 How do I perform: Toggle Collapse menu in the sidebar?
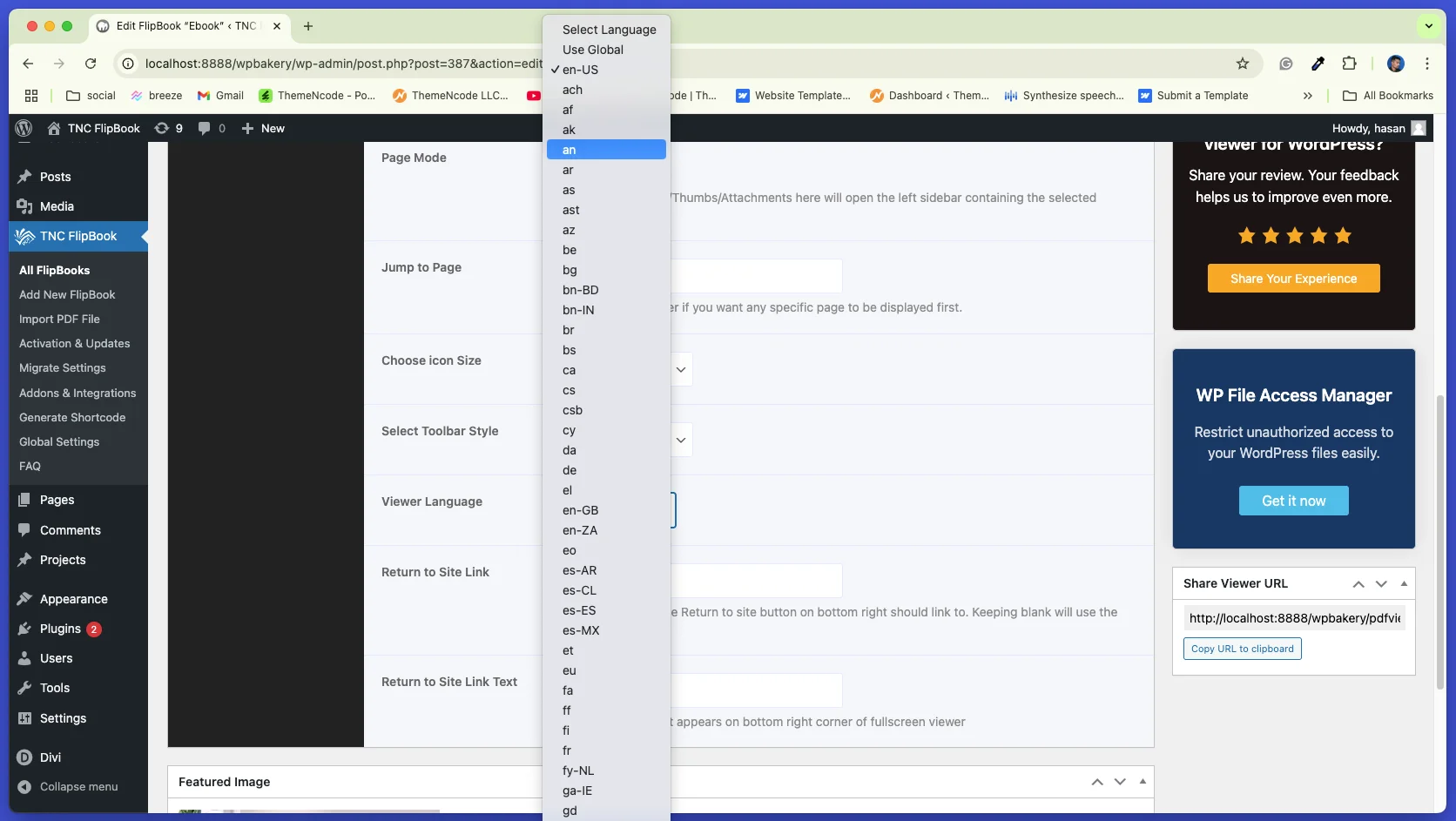pos(77,786)
